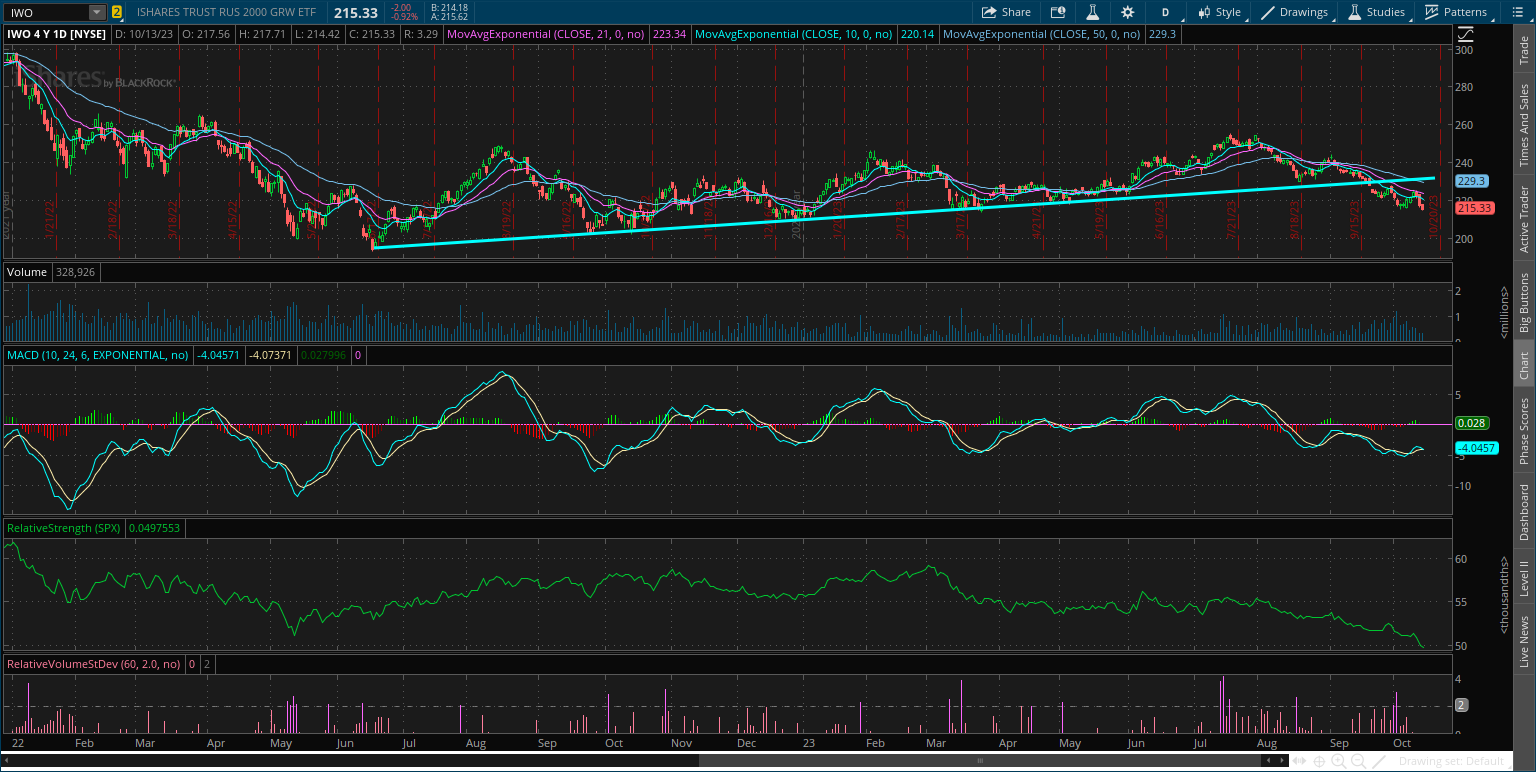Open the Studies dropdown menu
Image resolution: width=1536 pixels, height=772 pixels.
point(1376,12)
